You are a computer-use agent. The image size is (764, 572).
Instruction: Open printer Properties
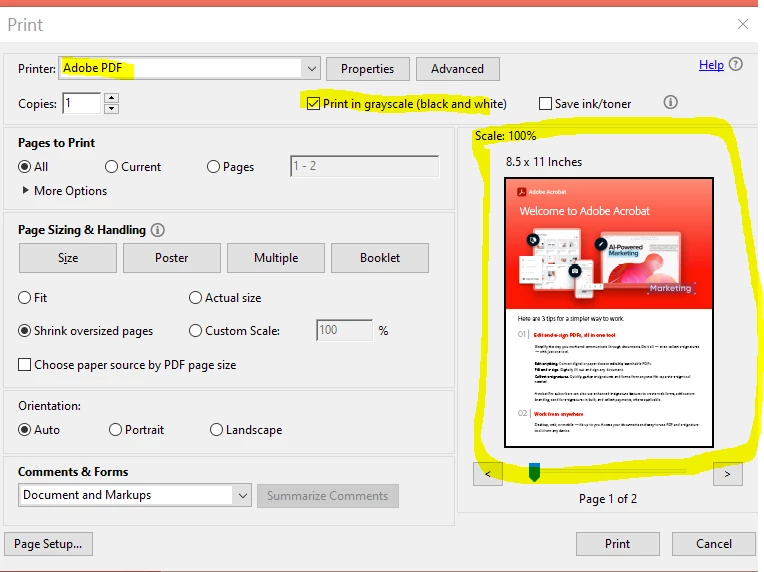[368, 69]
